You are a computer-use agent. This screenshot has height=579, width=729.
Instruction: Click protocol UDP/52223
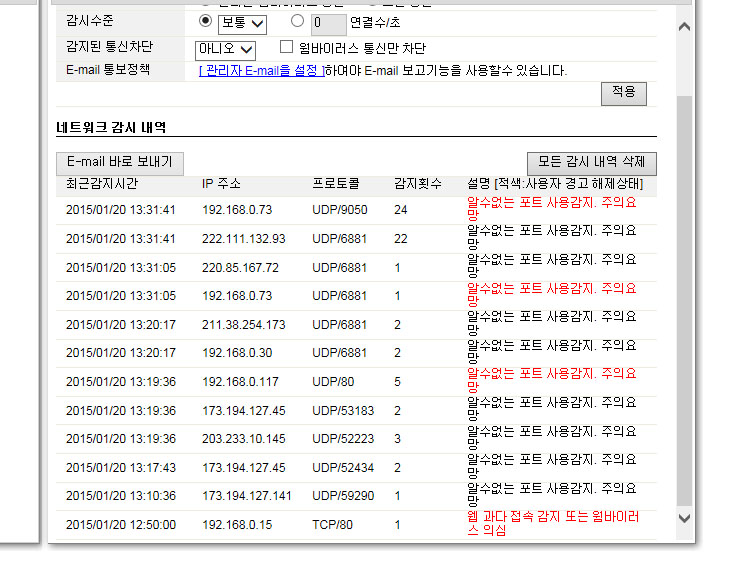(x=343, y=439)
